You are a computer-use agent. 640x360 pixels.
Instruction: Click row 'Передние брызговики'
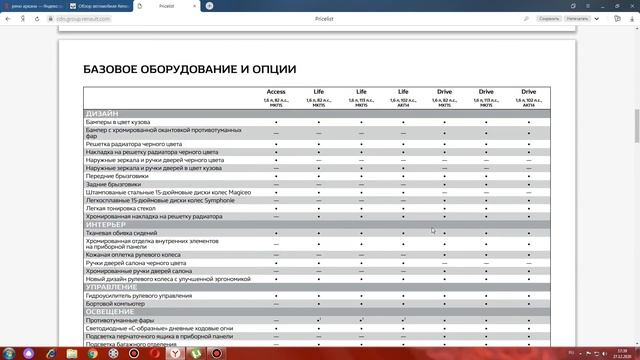[x=317, y=176]
